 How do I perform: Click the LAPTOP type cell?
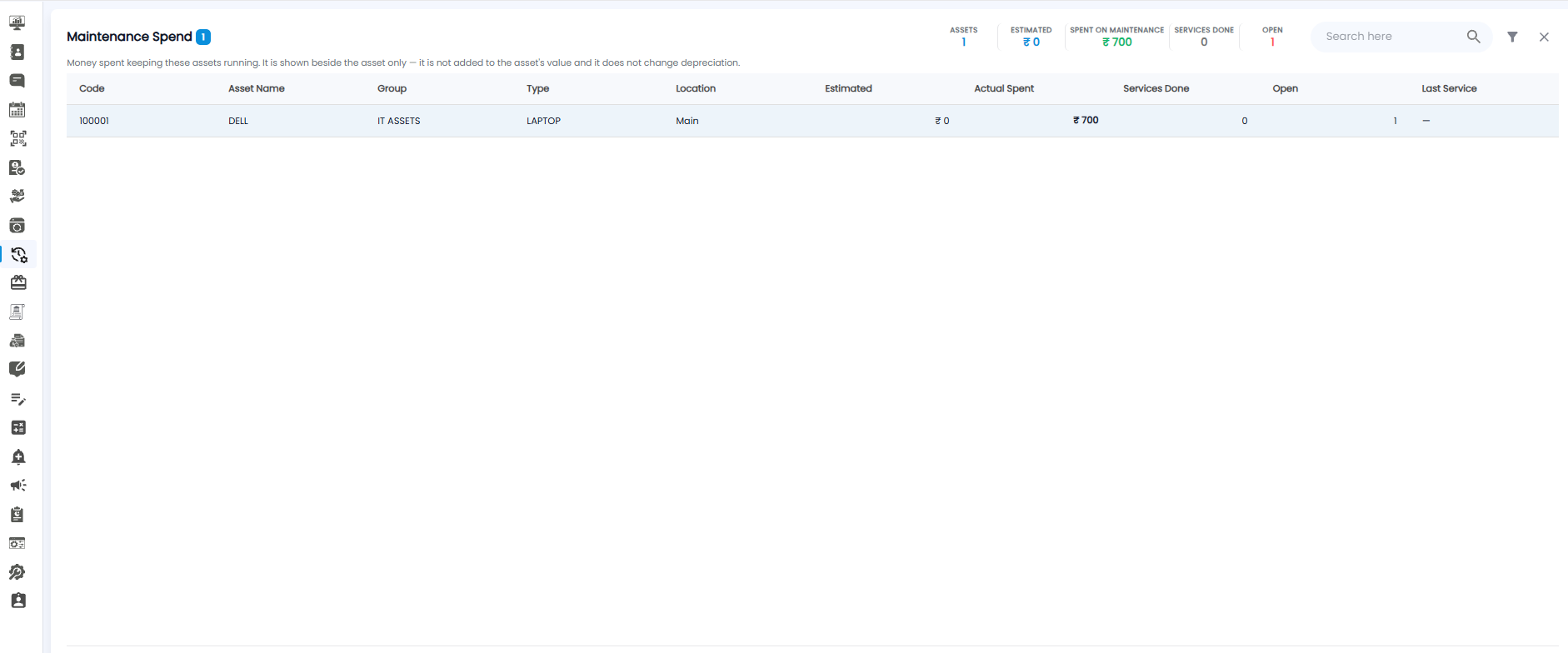pos(543,121)
